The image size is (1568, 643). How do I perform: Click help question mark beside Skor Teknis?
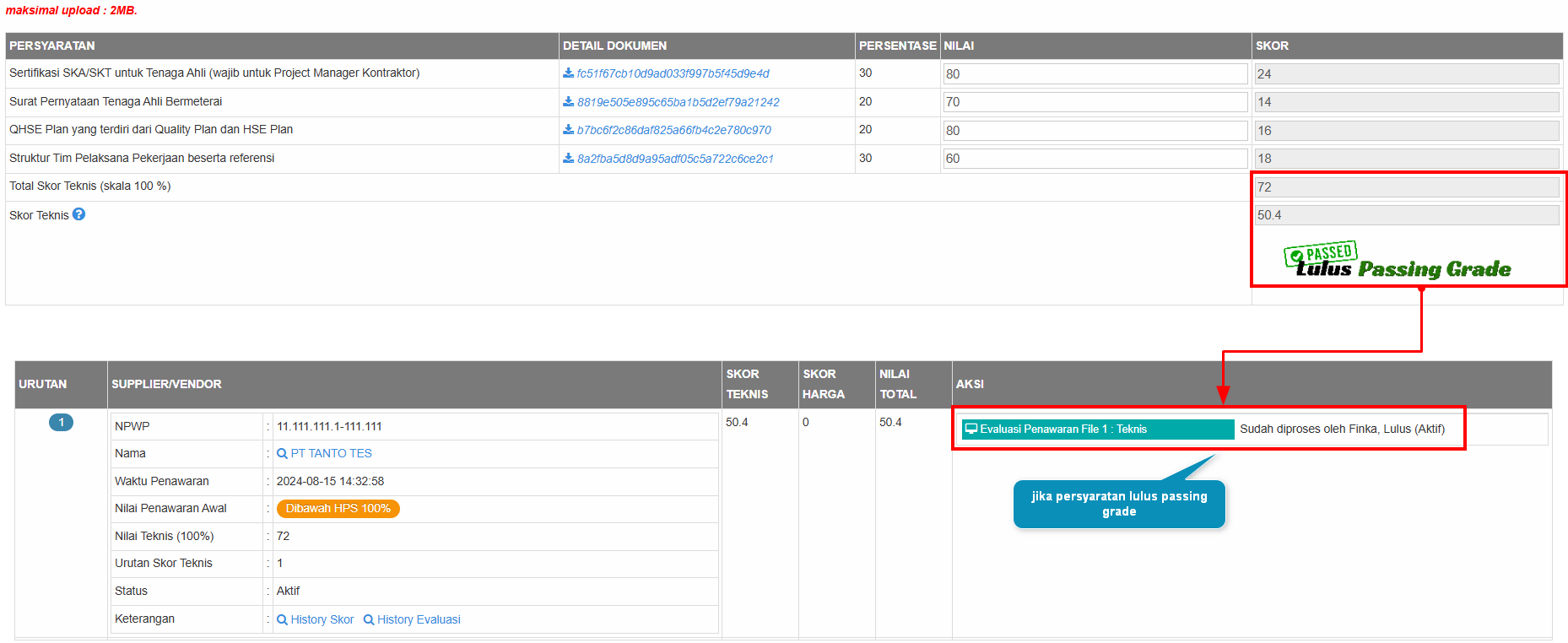pos(78,214)
